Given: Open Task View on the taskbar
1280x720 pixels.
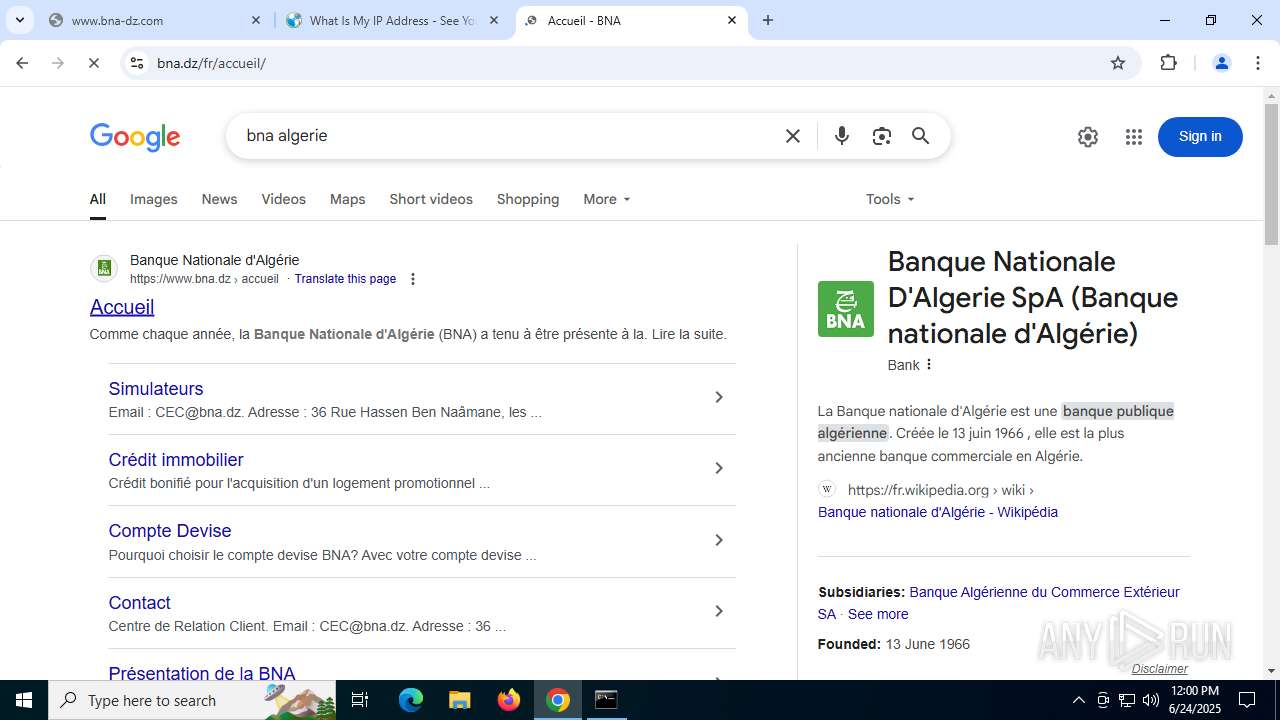Looking at the screenshot, I should click(360, 700).
